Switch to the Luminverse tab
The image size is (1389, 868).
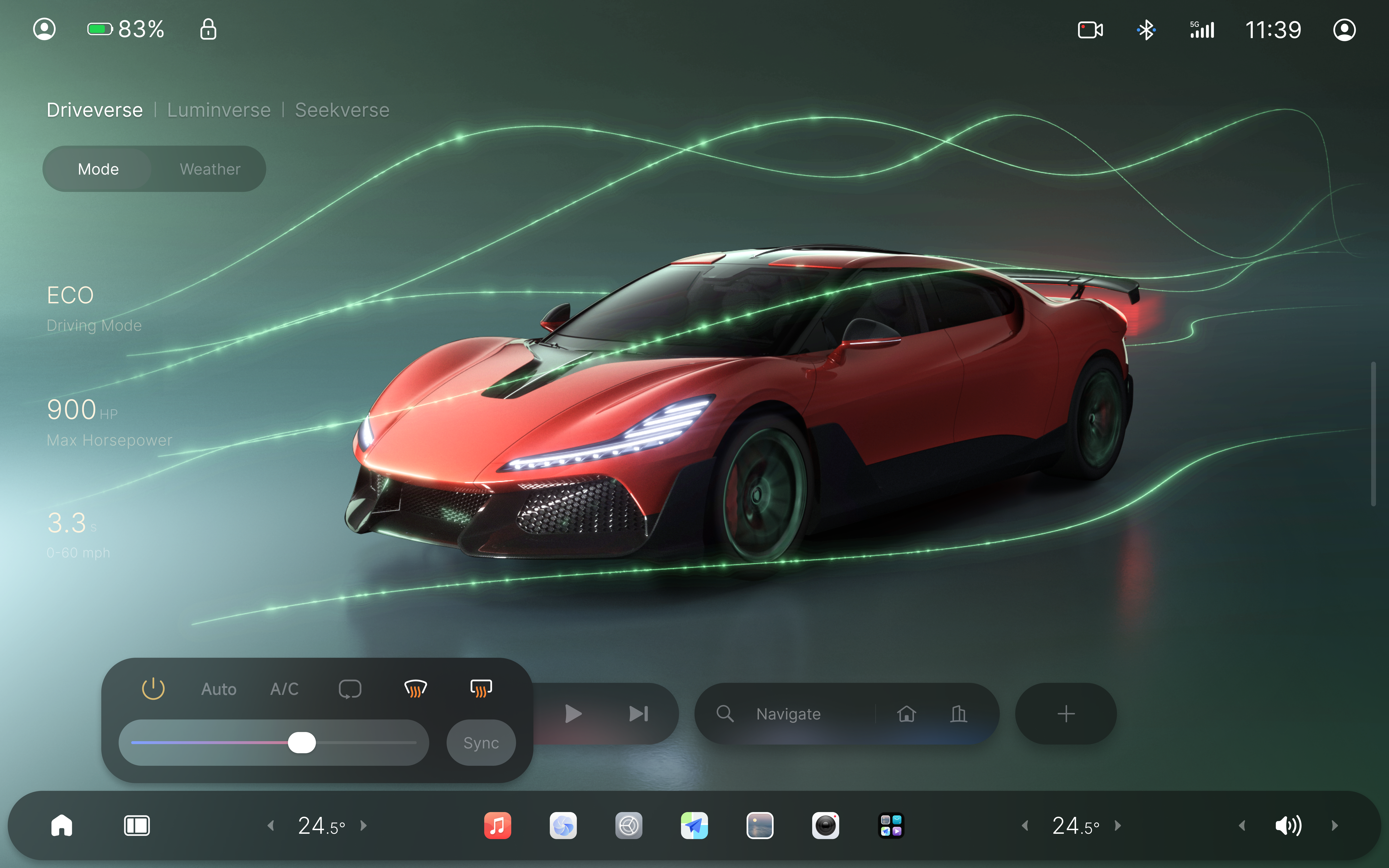coord(219,110)
